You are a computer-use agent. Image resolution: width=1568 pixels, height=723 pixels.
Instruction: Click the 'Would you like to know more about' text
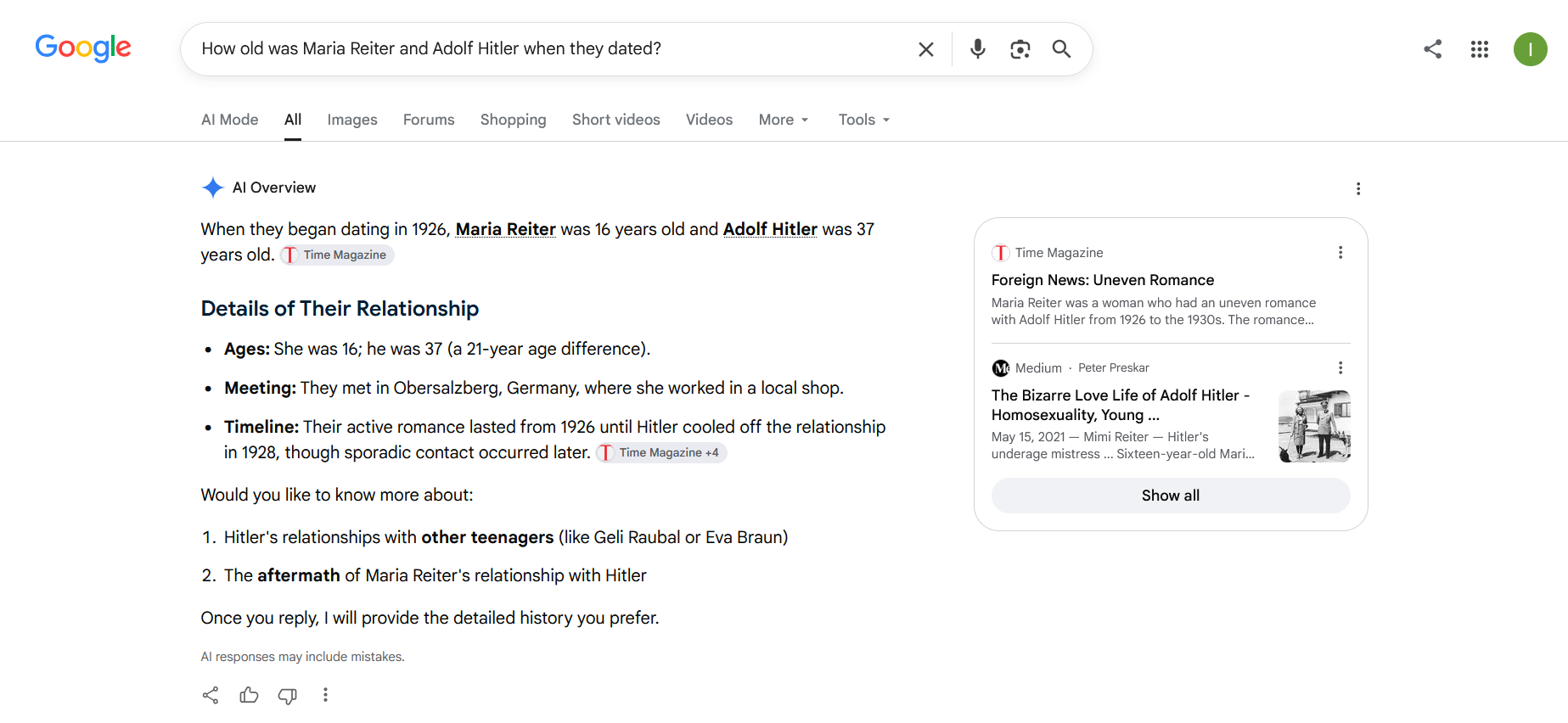click(x=337, y=495)
